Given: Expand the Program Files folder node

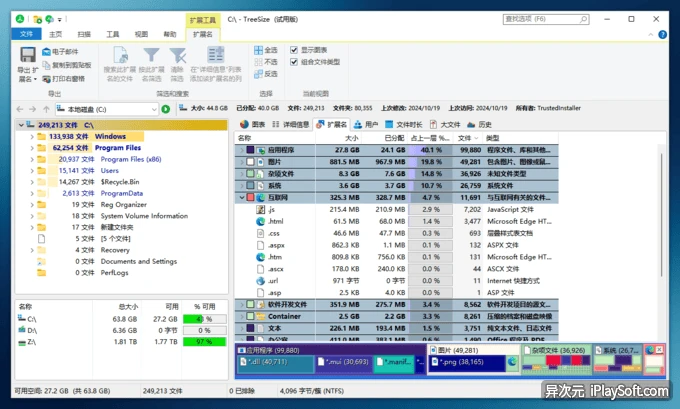Looking at the screenshot, I should pyautogui.click(x=32, y=148).
